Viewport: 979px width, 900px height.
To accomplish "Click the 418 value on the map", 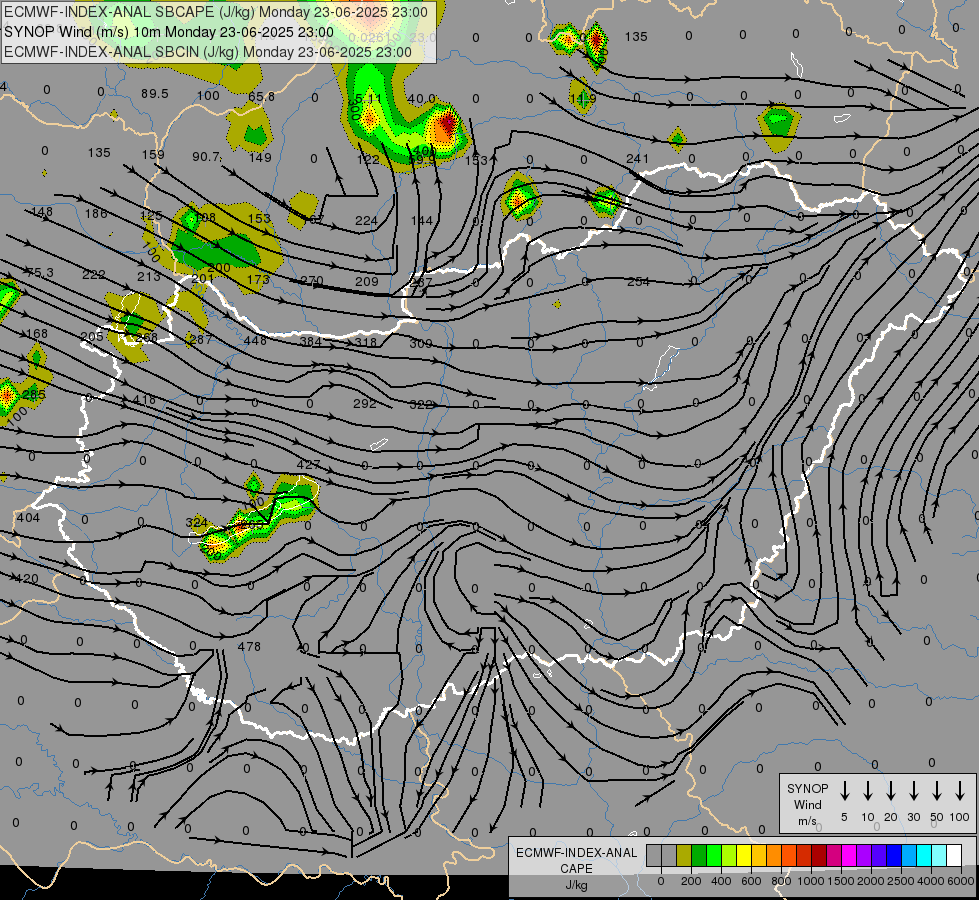I will pos(144,400).
